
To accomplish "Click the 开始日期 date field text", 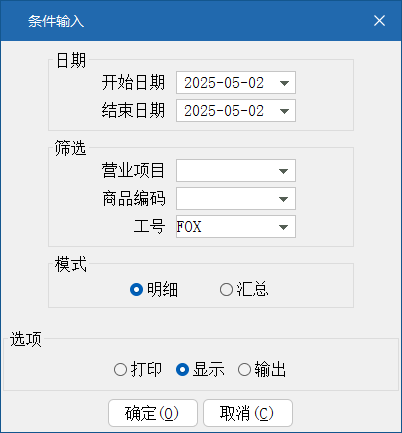I will pos(224,83).
